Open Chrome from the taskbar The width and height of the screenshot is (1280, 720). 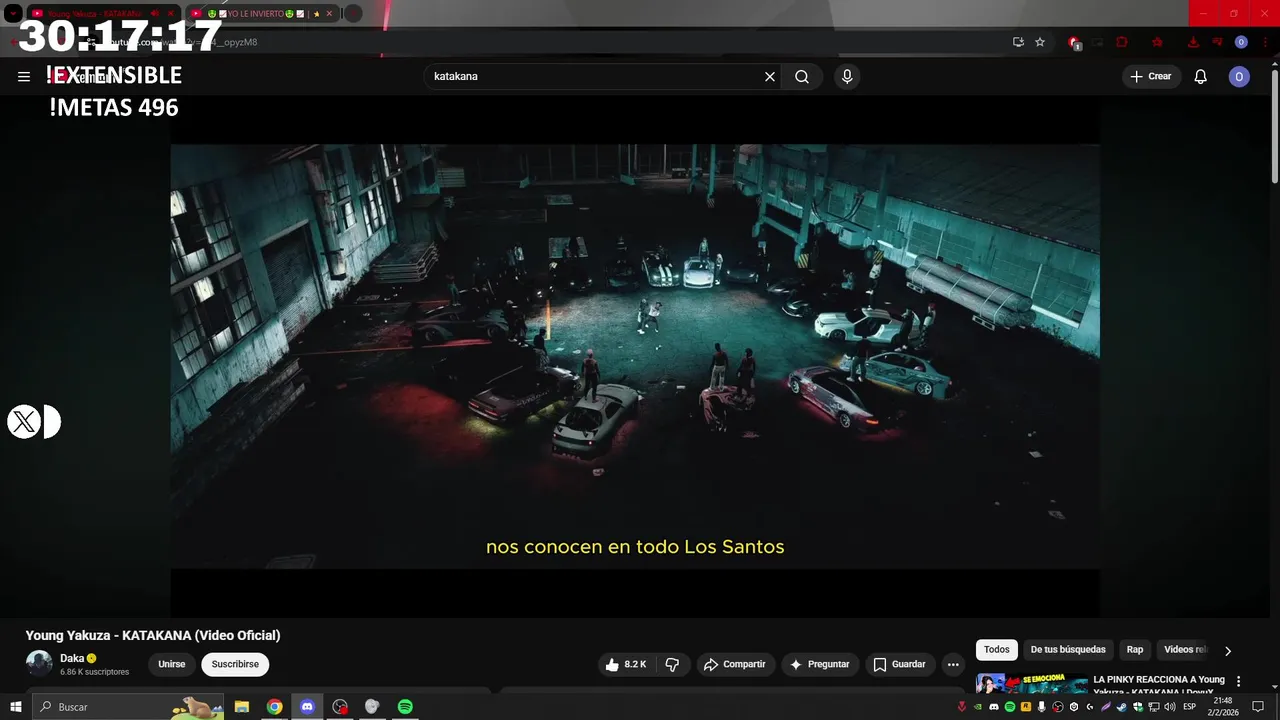pos(274,707)
